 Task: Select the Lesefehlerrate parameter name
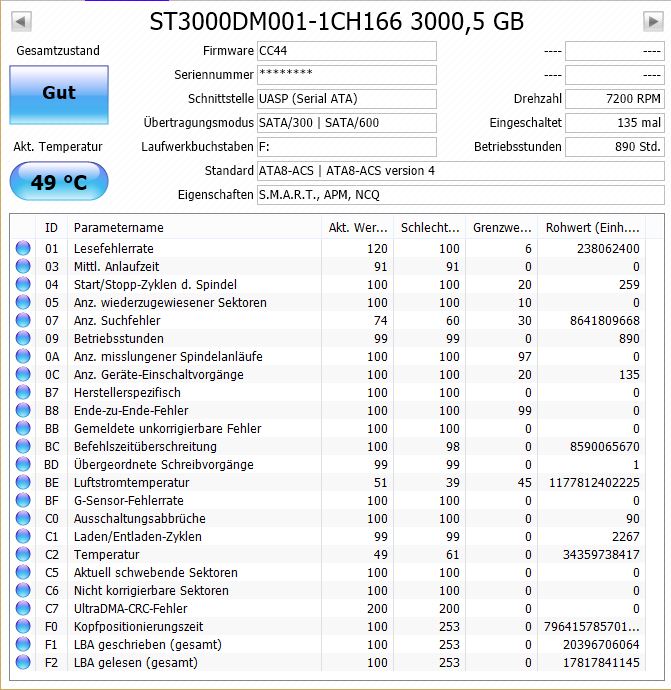point(114,249)
